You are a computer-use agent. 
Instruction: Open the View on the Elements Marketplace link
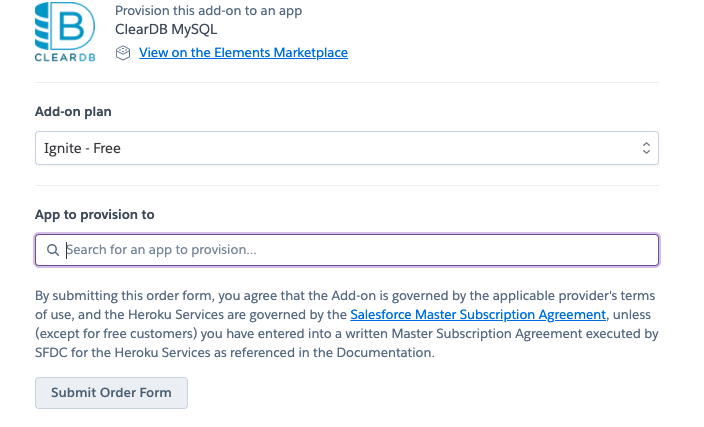(x=243, y=52)
